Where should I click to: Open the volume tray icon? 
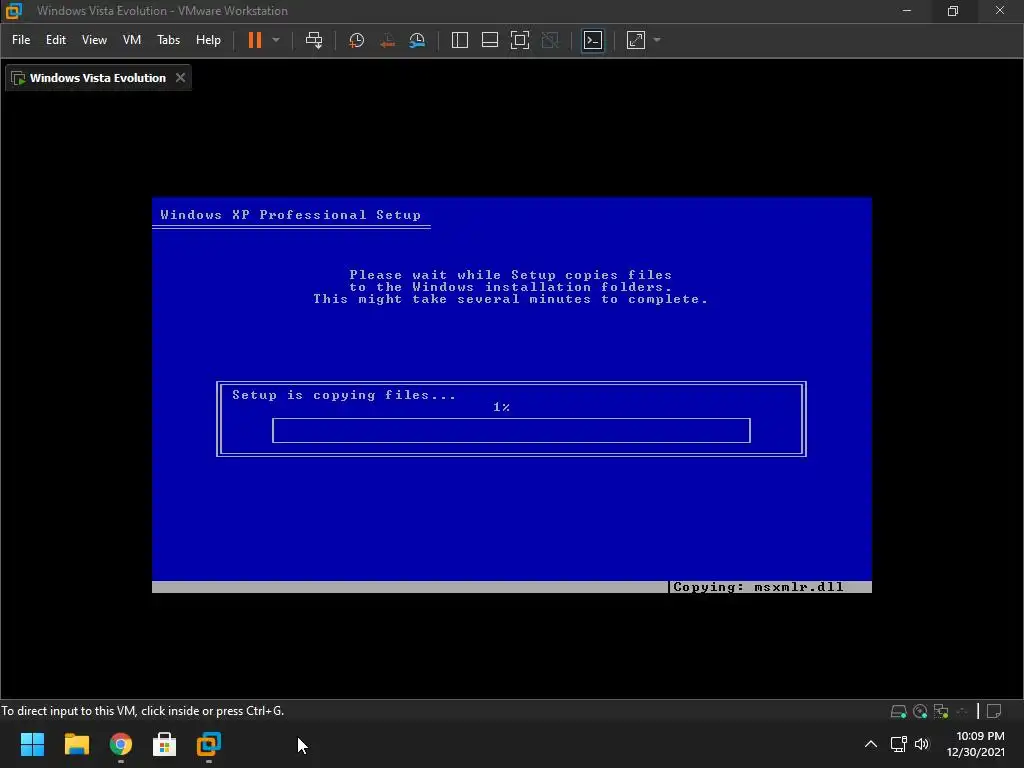point(921,744)
